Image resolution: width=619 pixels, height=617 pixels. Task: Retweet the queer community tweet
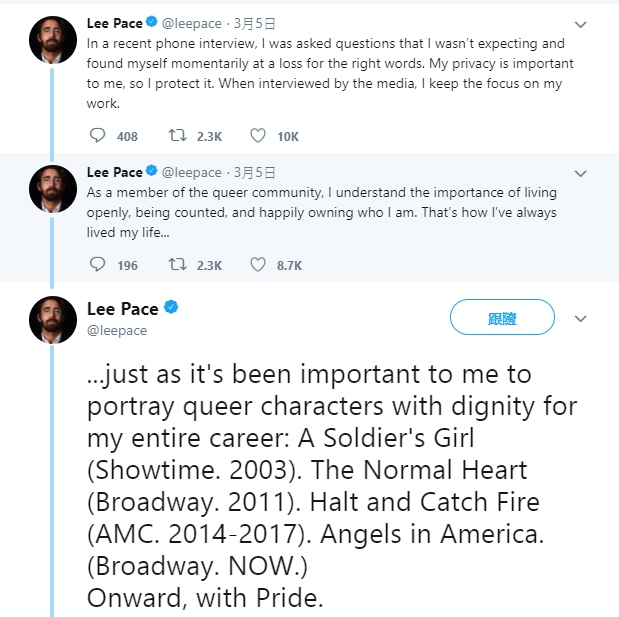(177, 265)
